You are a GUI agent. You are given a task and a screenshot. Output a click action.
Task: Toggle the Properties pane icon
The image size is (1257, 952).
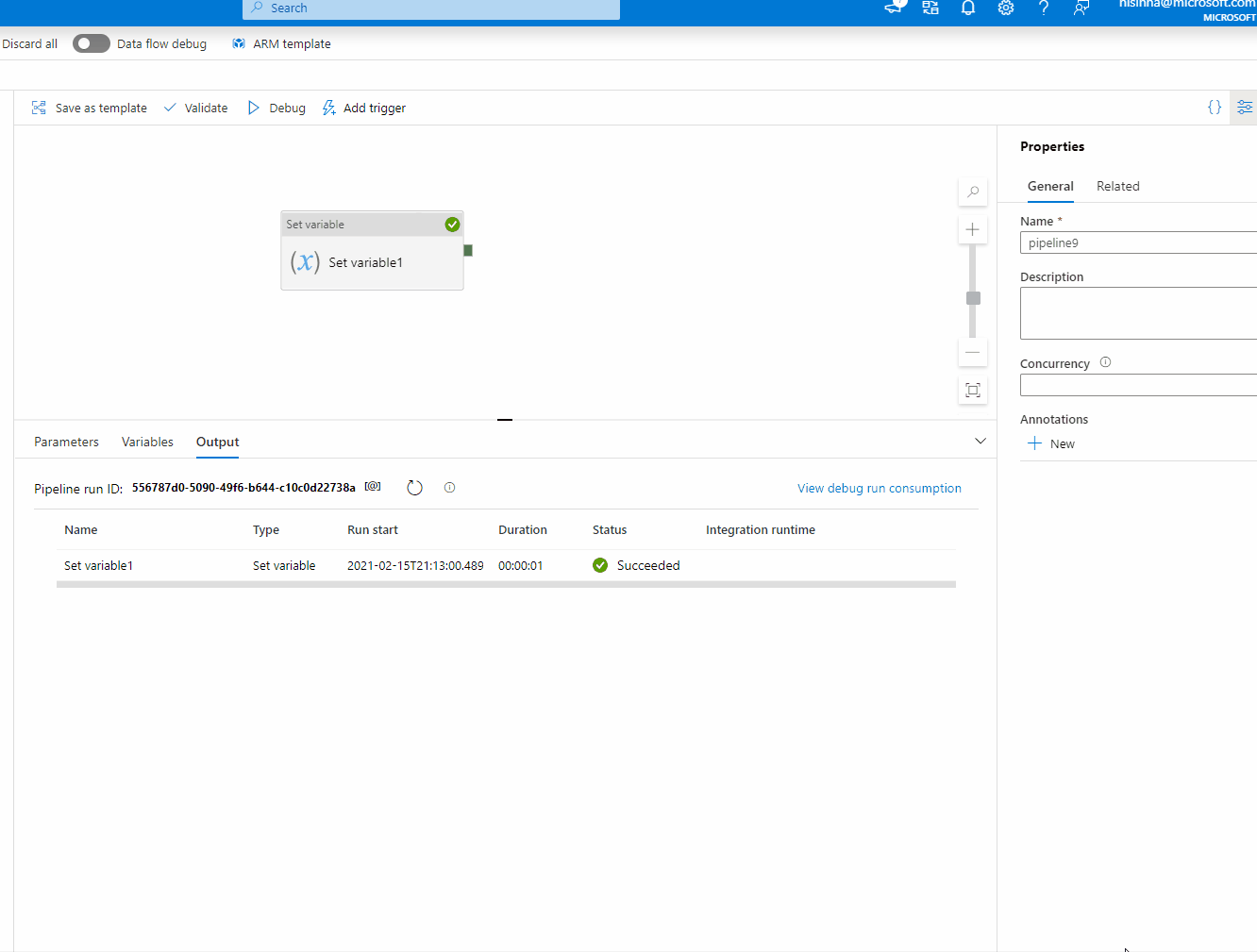point(1245,108)
